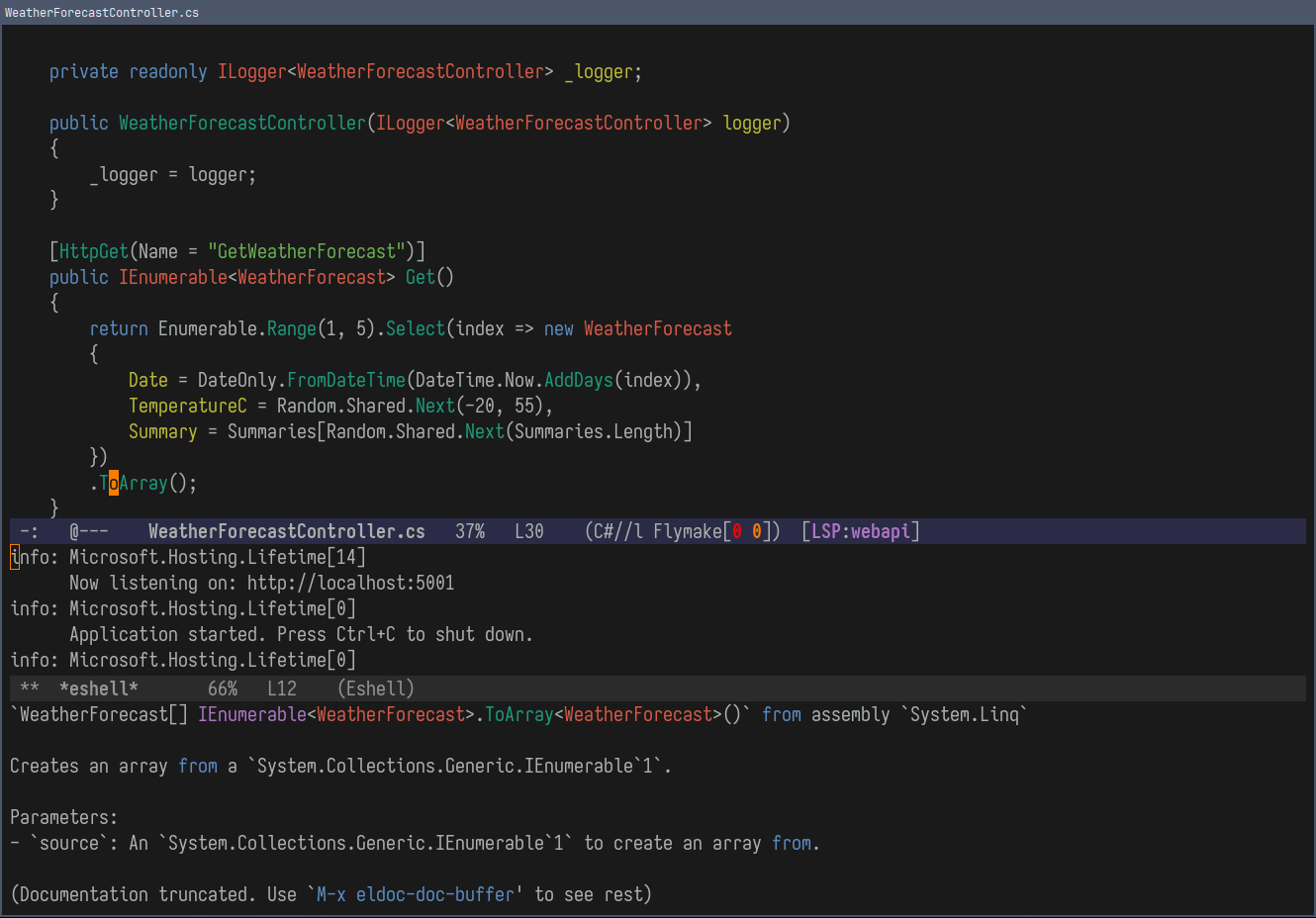Click the ** modified flag in eshell mode line

(30, 688)
